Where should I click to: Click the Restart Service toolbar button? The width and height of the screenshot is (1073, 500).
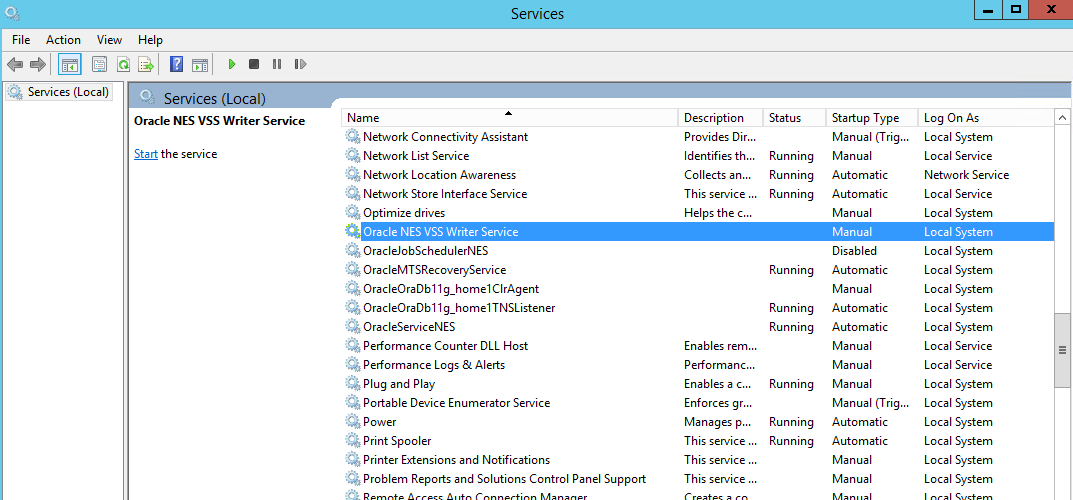click(300, 64)
